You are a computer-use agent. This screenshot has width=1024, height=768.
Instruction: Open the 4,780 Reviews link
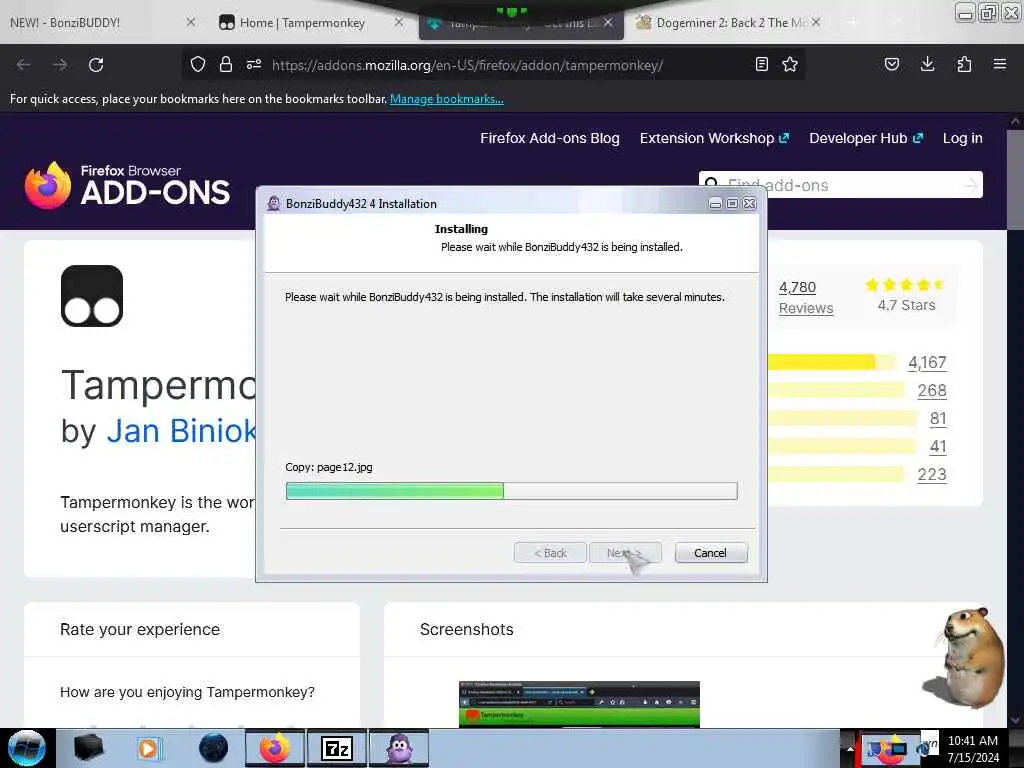click(805, 298)
